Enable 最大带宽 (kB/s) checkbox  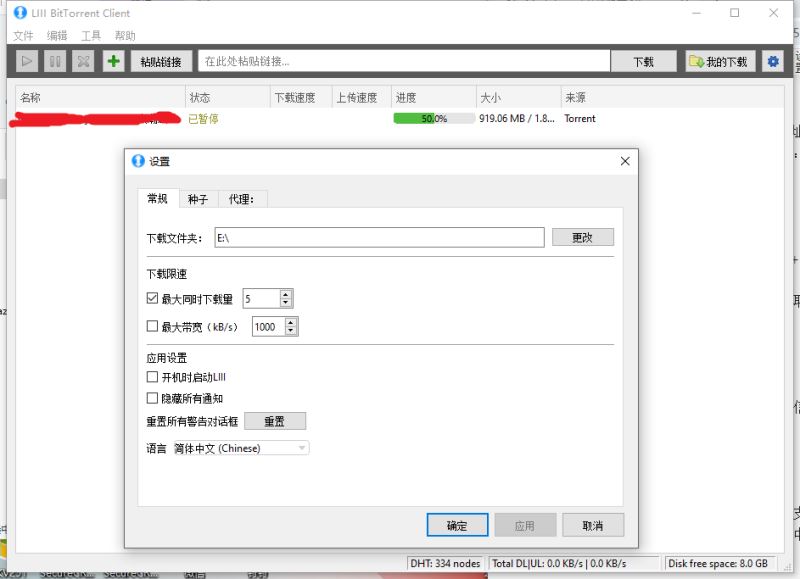point(152,326)
